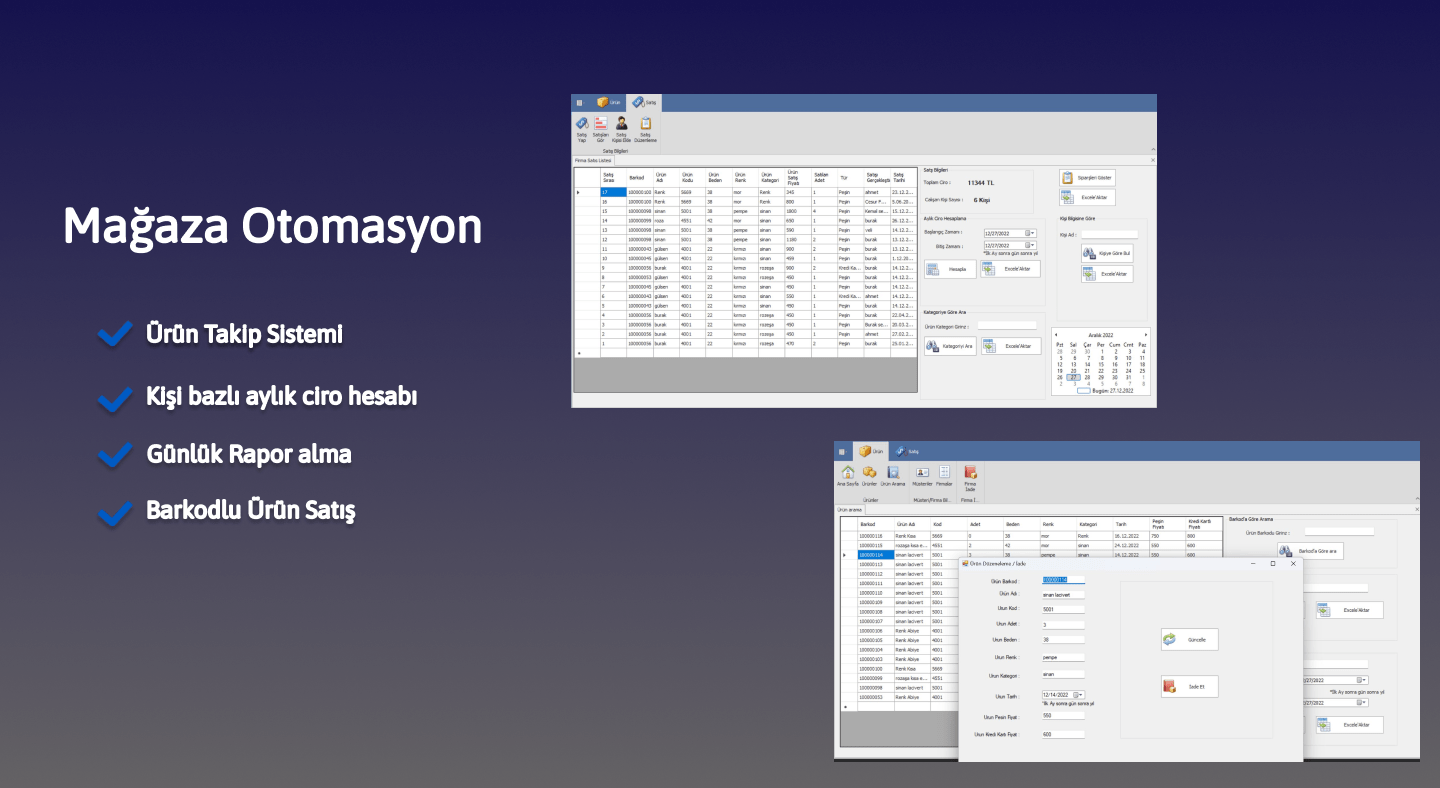Click the İade Et button
This screenshot has height=788, width=1440.
coord(1189,687)
